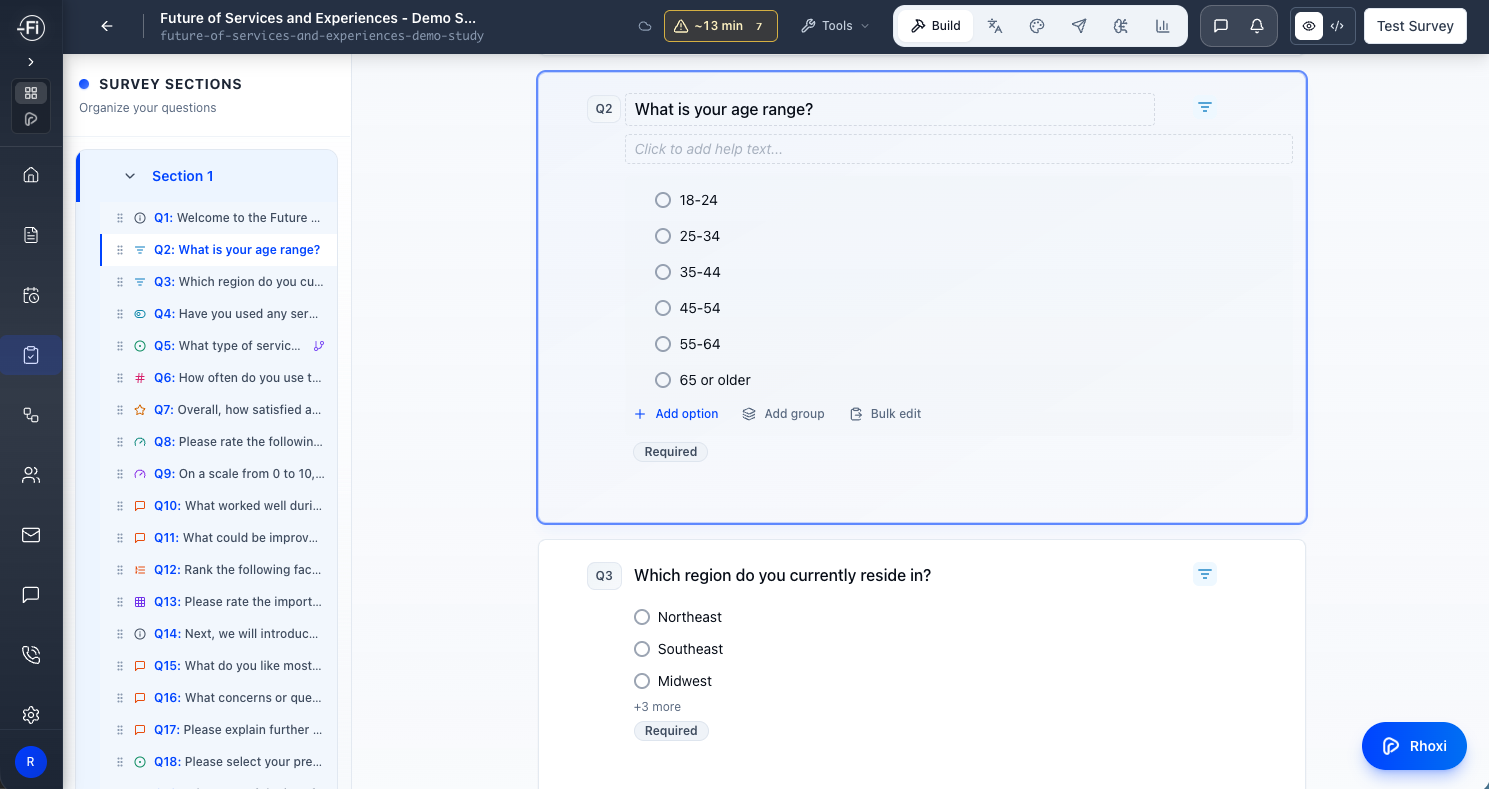Click the Q3 question title text

click(782, 575)
